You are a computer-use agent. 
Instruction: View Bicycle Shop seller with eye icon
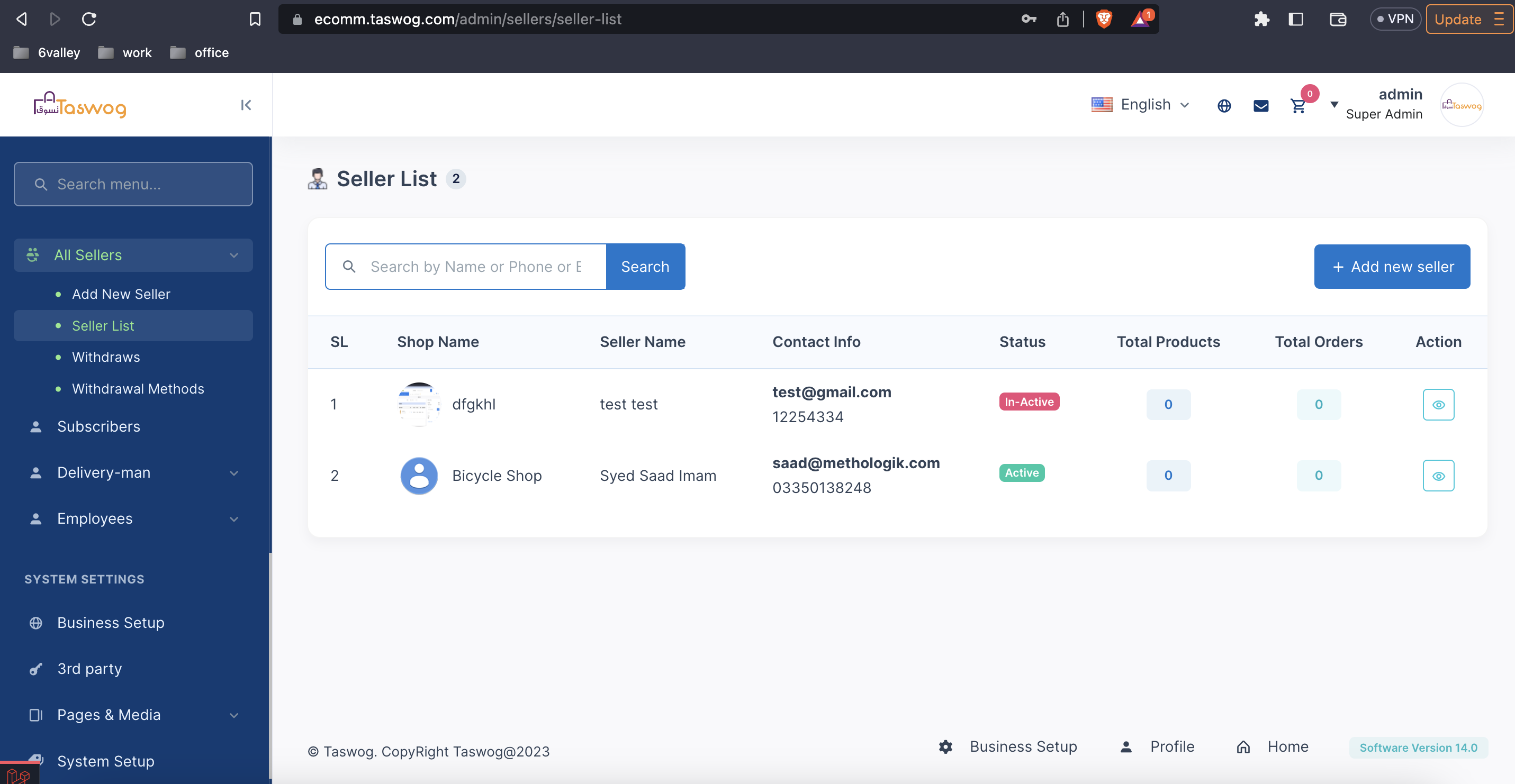pyautogui.click(x=1438, y=476)
